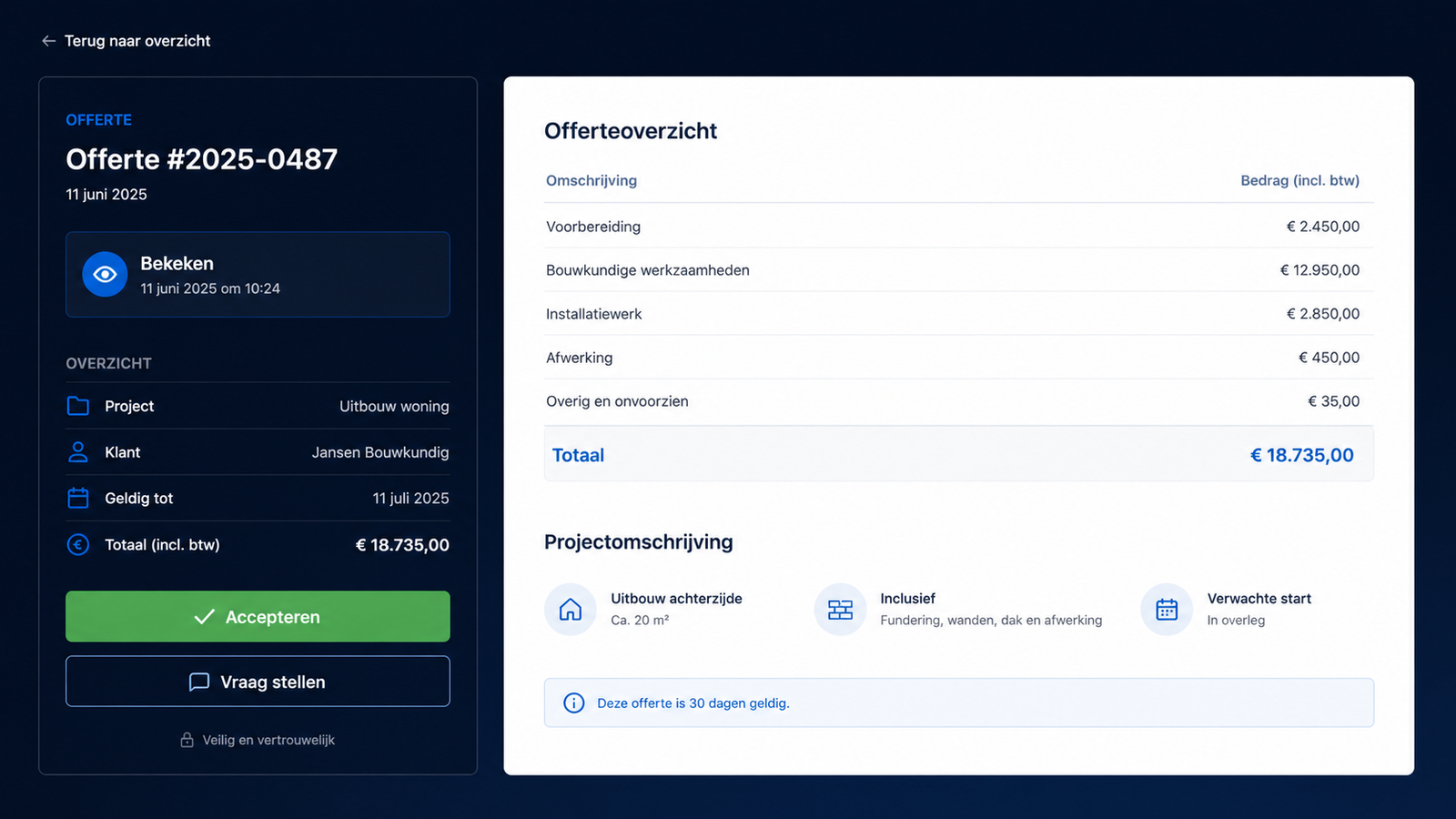Click the date 11 juni 2025 under title

(x=106, y=194)
